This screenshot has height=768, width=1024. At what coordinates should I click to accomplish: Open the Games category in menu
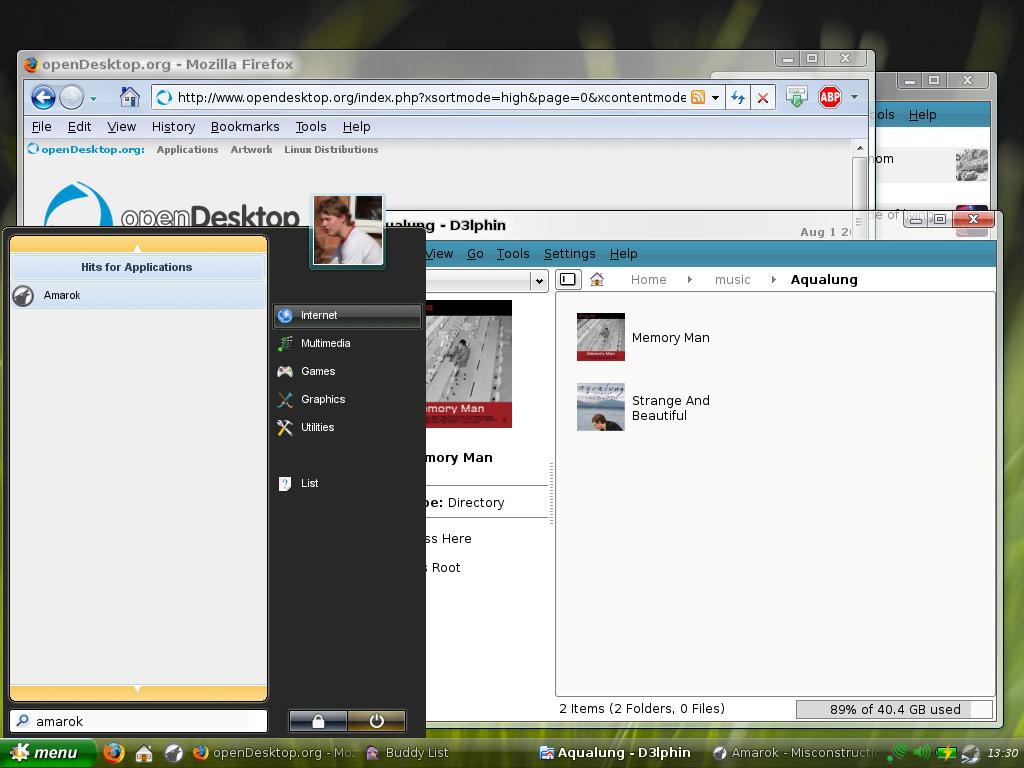pos(347,372)
